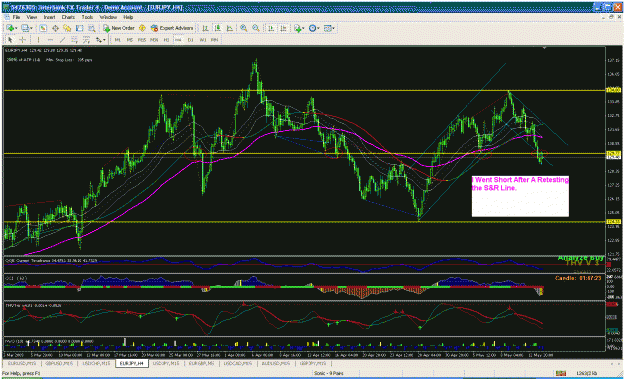Switch to the GBPUSD chart tab
This screenshot has height=379, width=625.
(x=59, y=363)
